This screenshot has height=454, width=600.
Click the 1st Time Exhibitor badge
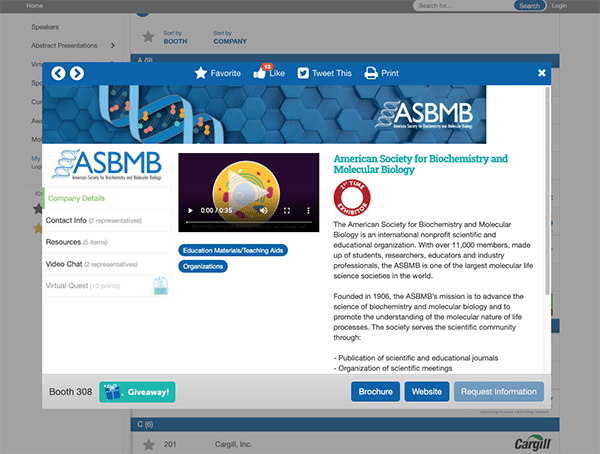click(x=352, y=198)
